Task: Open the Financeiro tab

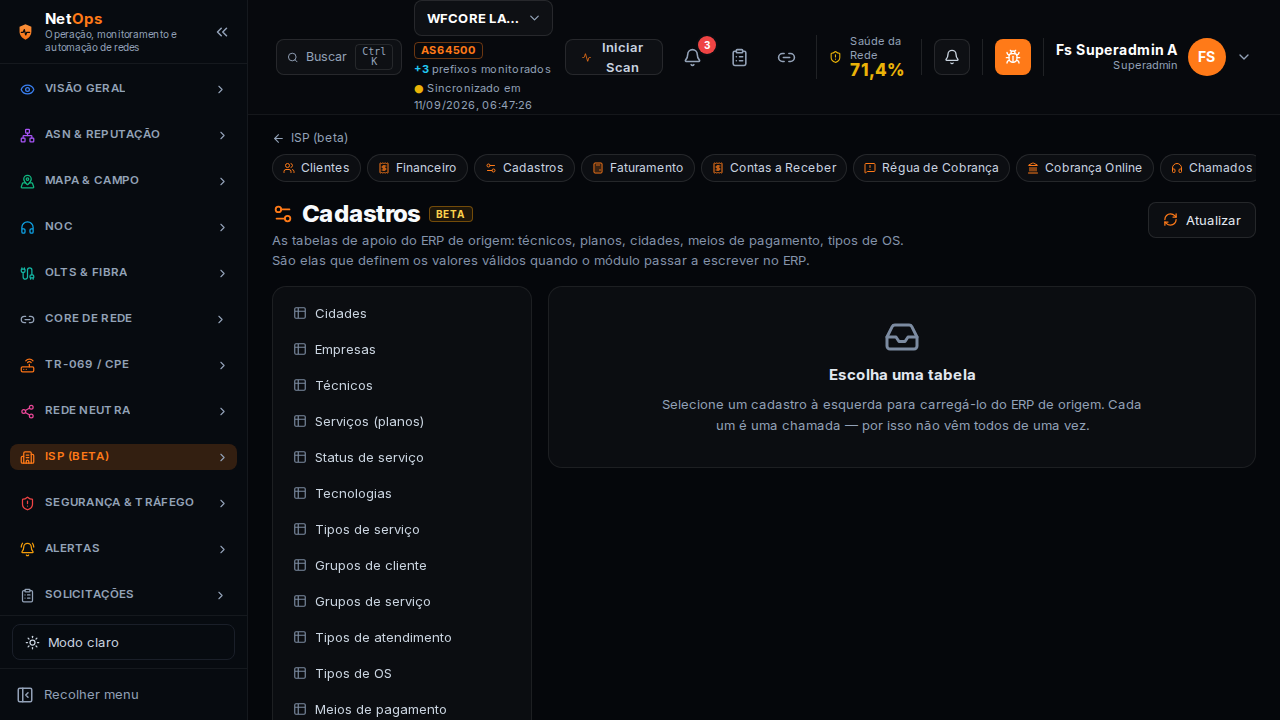Action: (x=417, y=168)
